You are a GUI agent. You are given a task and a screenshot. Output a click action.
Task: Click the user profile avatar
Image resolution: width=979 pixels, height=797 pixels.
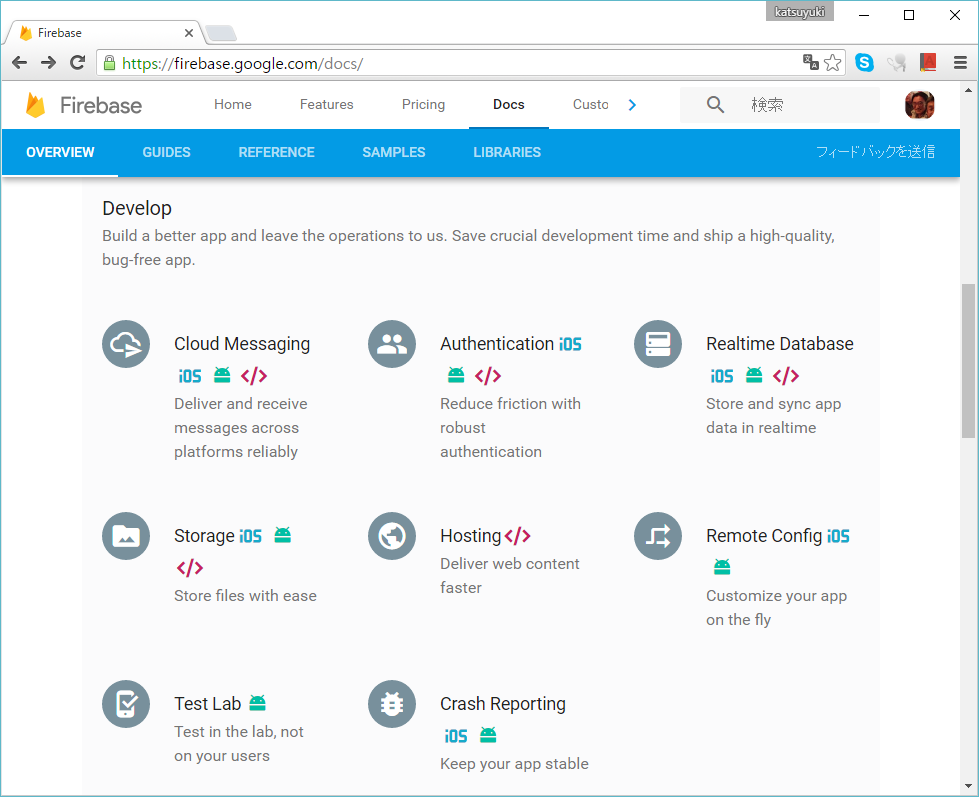click(920, 105)
